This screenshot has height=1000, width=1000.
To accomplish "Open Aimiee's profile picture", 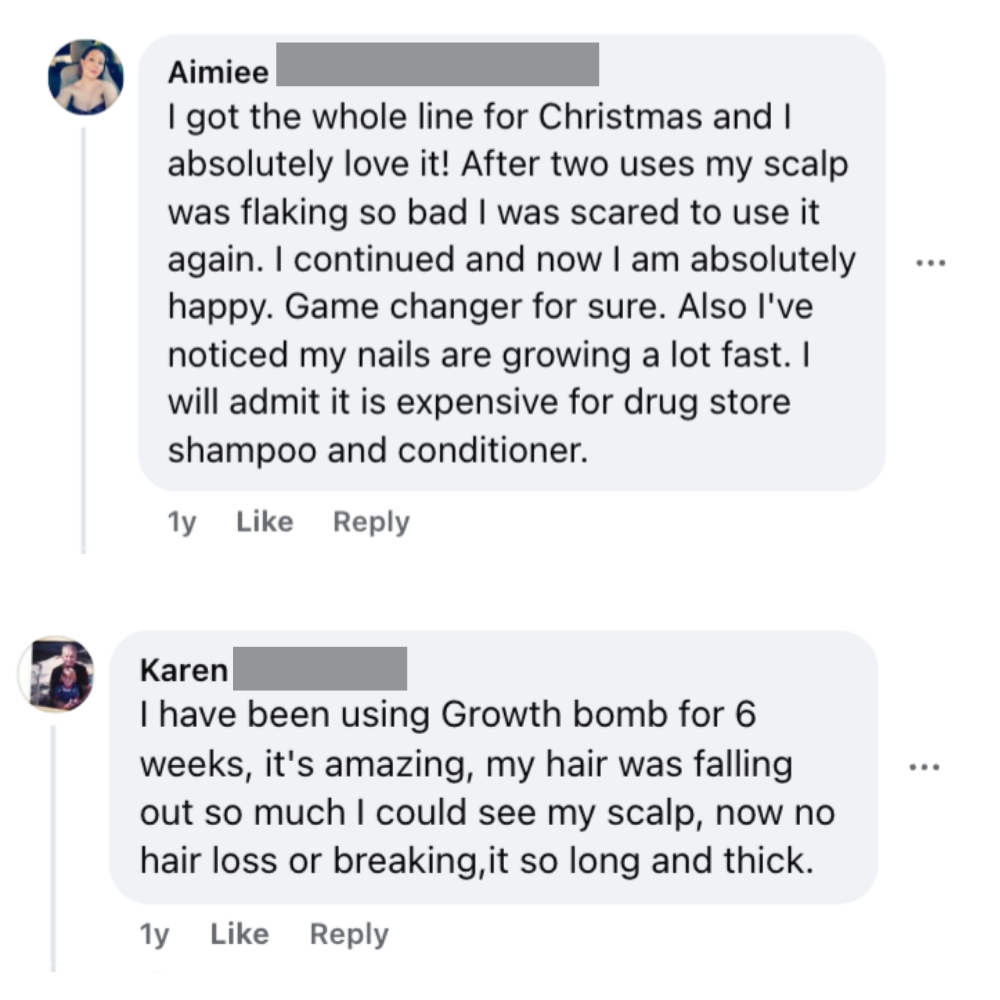I will click(x=86, y=77).
